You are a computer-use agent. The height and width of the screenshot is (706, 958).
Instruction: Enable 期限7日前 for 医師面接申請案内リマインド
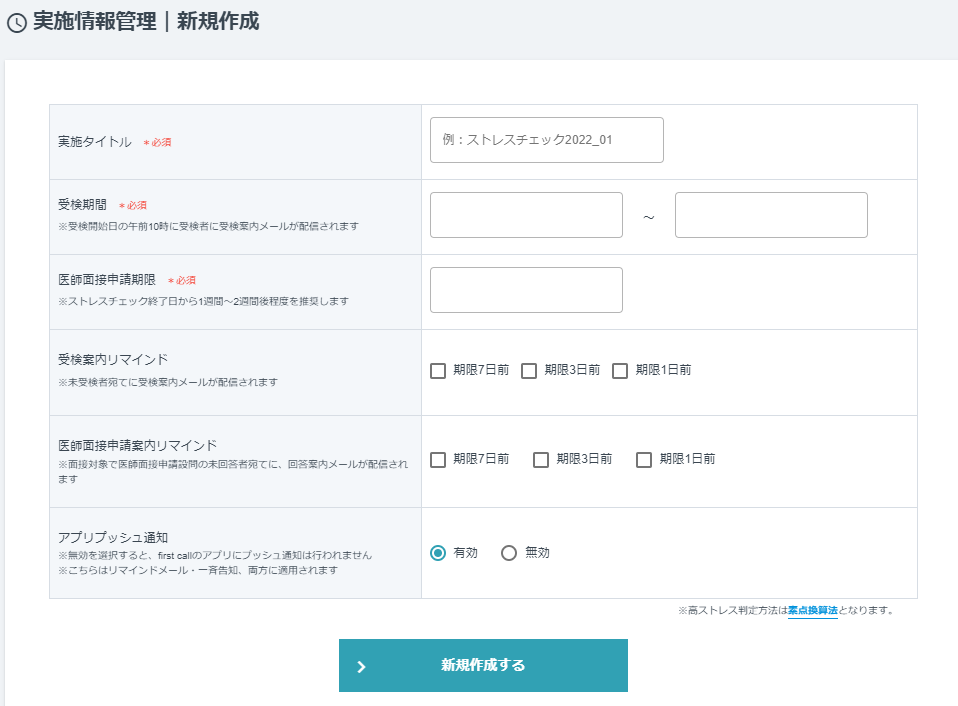coord(438,460)
